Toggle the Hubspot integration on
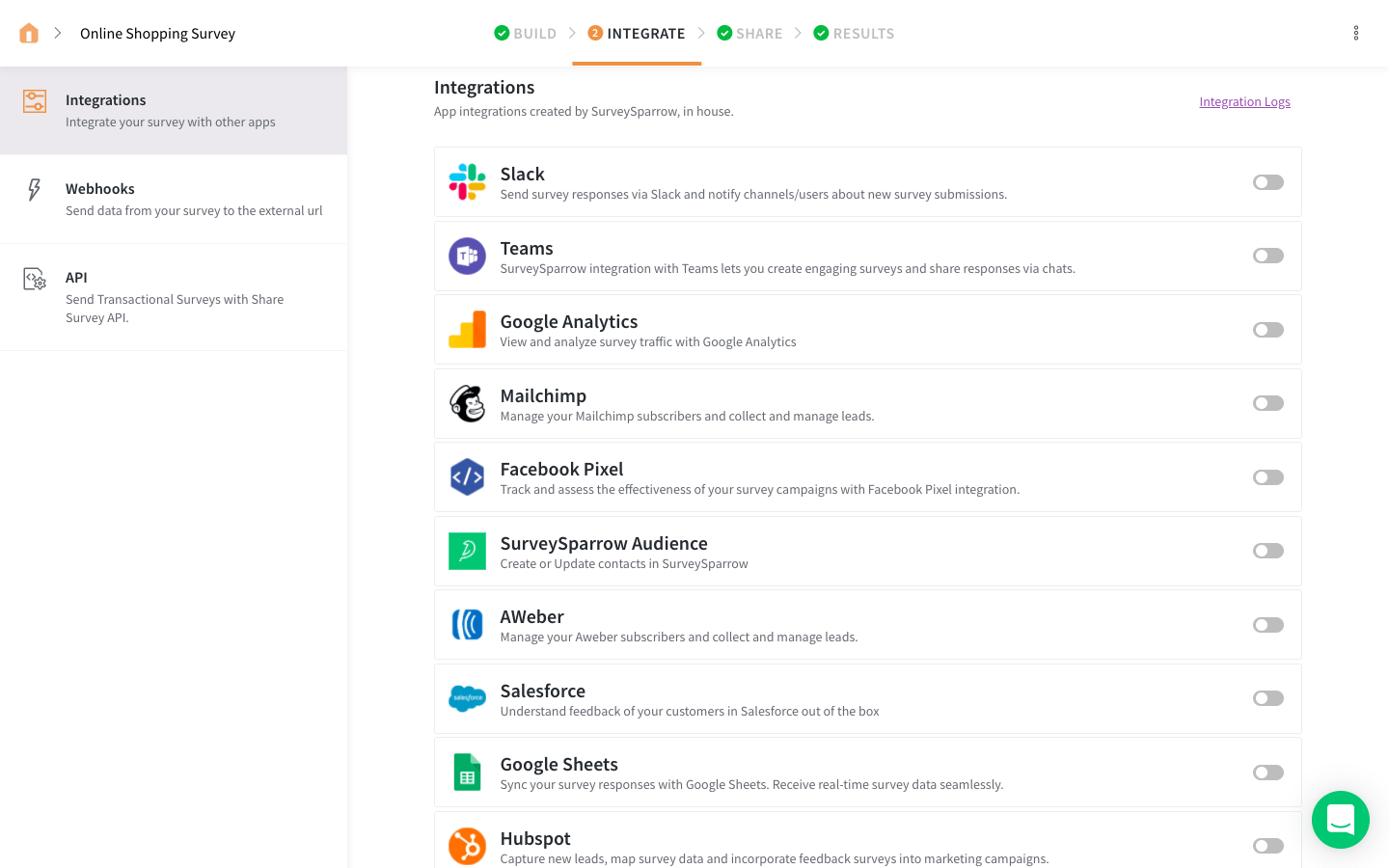The image size is (1389, 868). [1268, 846]
